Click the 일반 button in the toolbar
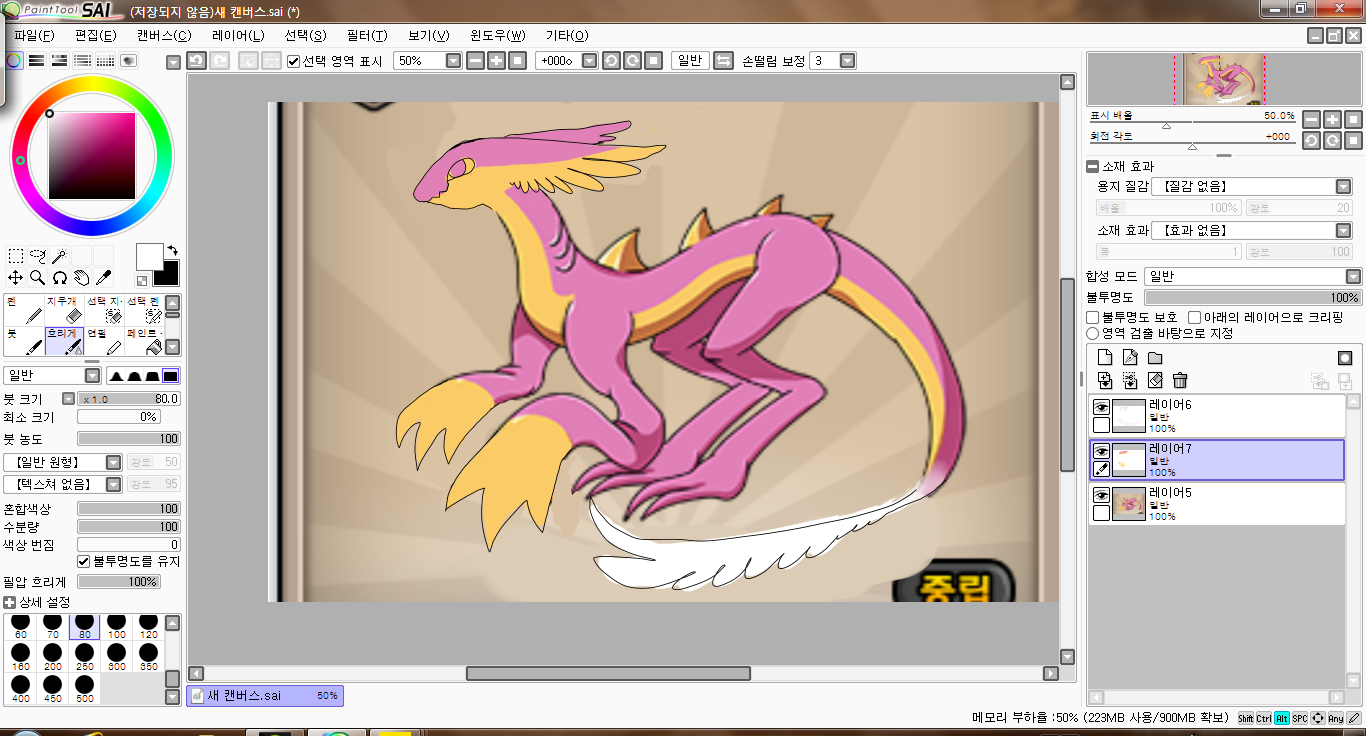This screenshot has width=1366, height=736. click(x=689, y=61)
